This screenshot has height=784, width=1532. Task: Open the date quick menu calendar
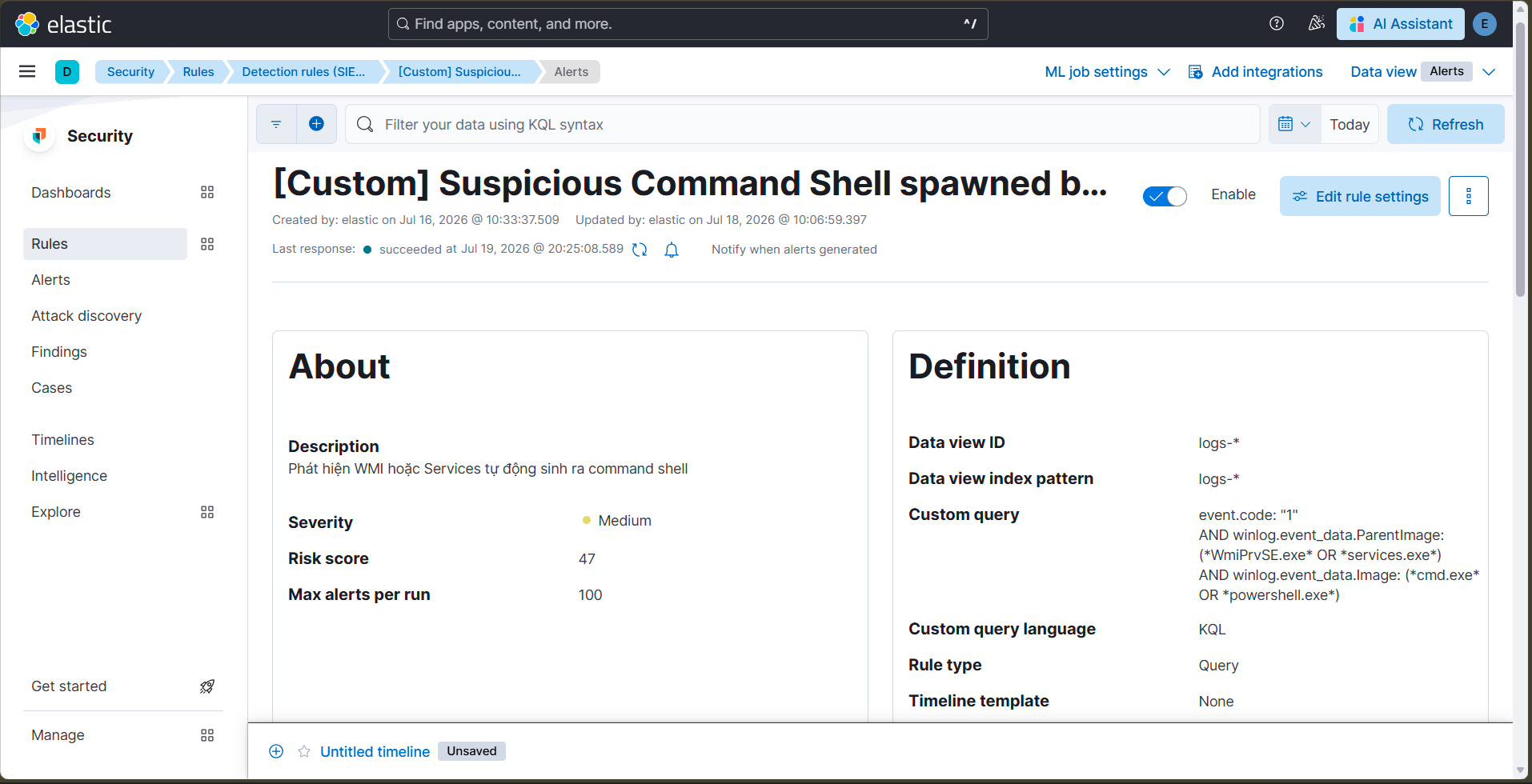pos(1294,124)
